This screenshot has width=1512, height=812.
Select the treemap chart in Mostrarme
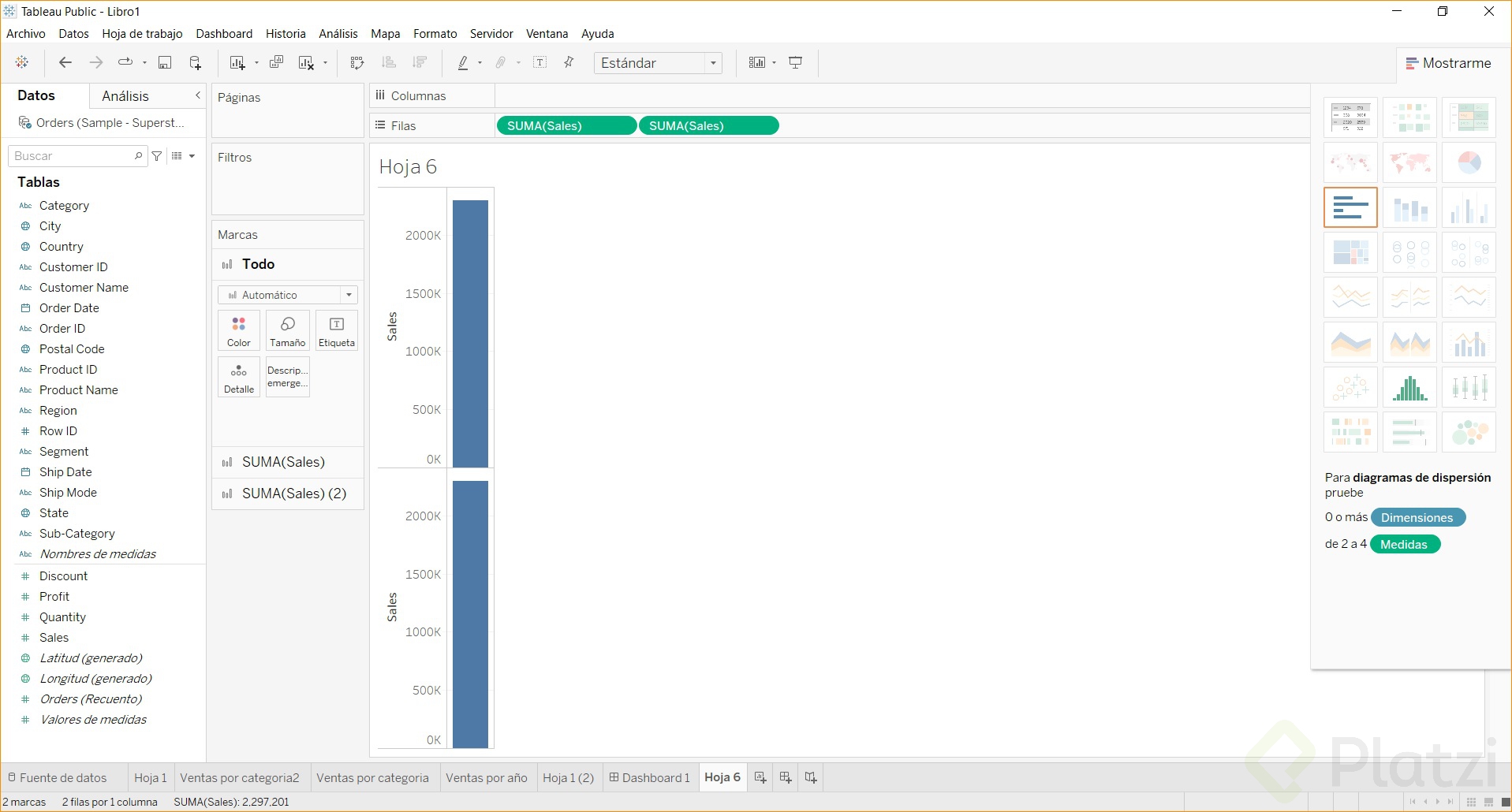coord(1350,252)
